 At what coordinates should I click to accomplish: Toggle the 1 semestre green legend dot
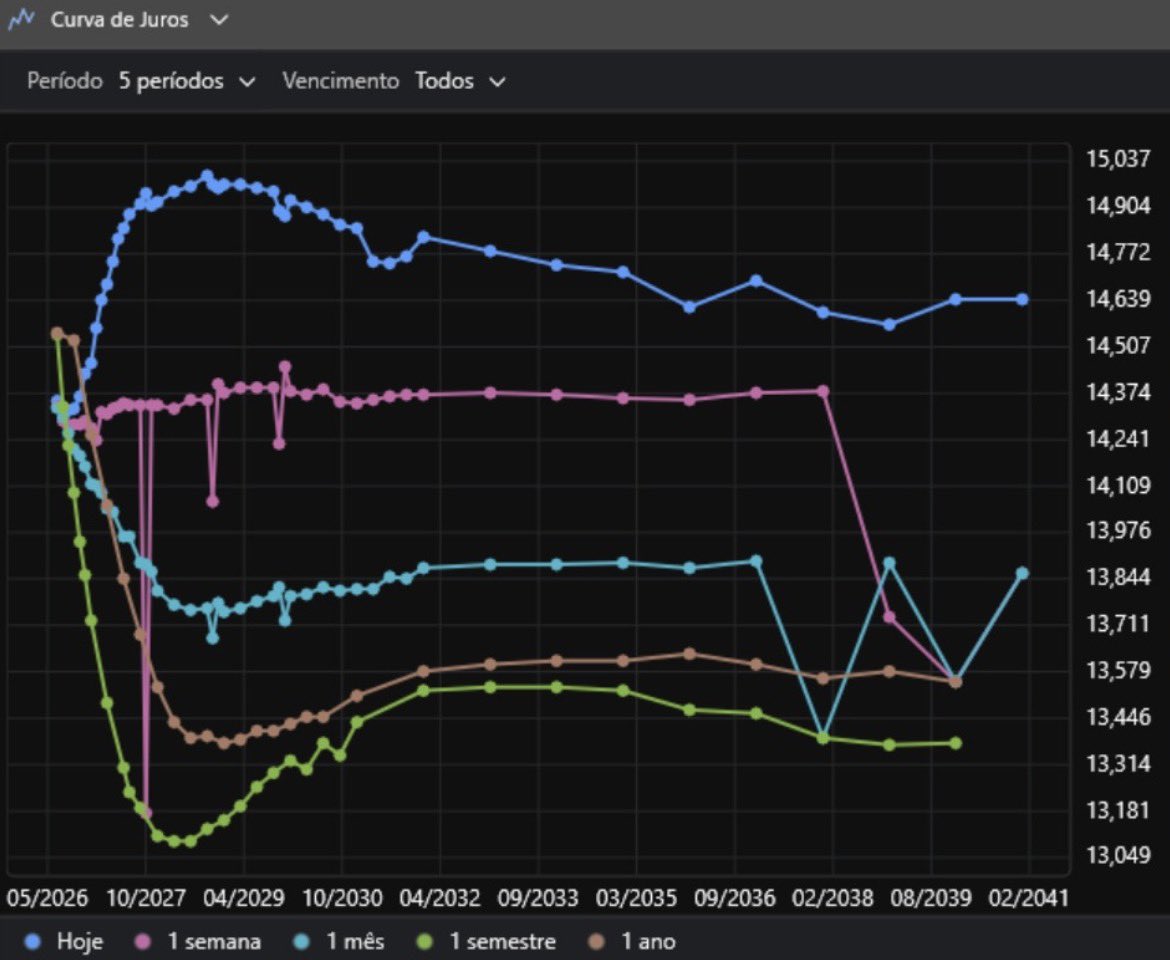pos(424,941)
